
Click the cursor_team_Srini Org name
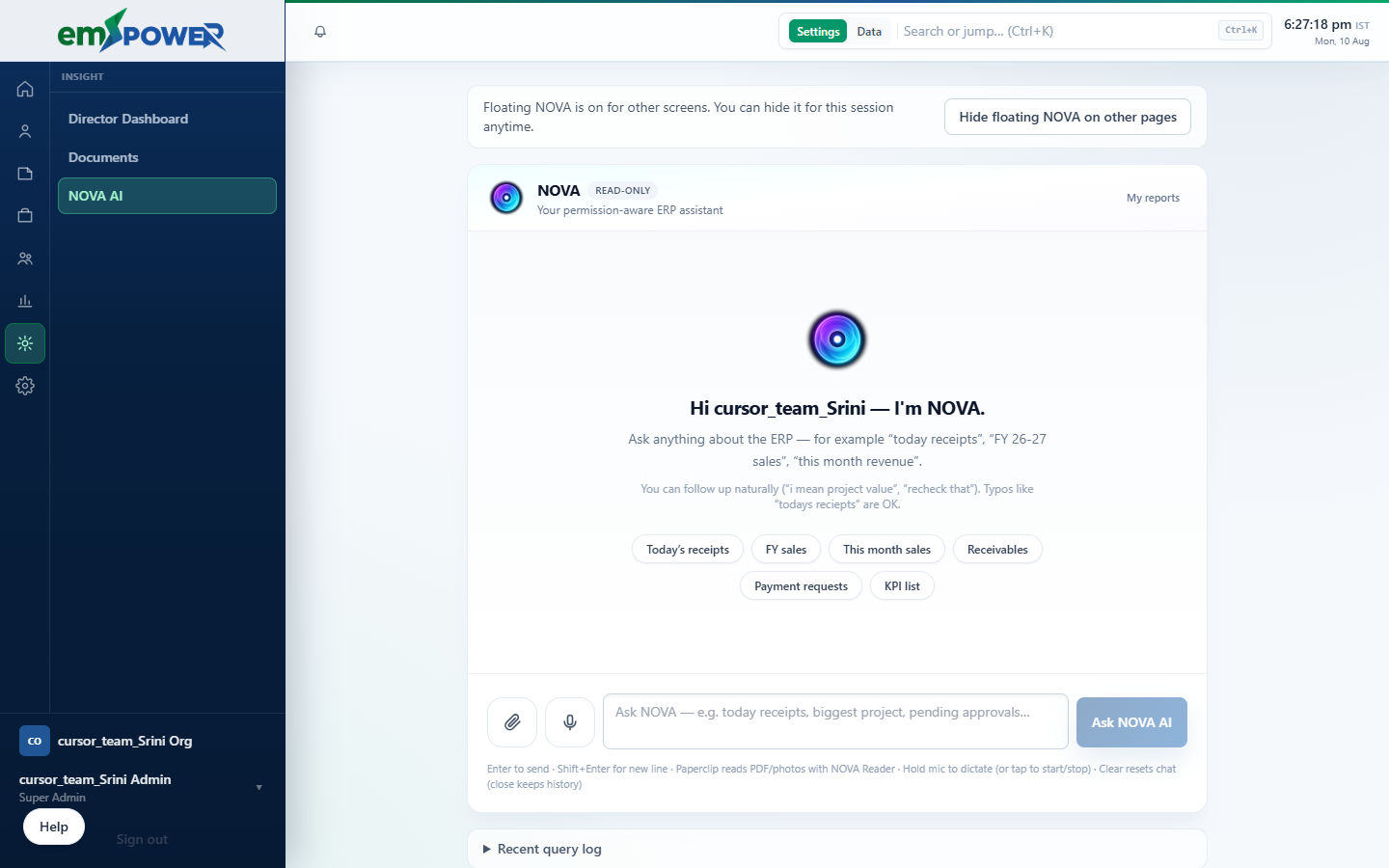tap(125, 741)
